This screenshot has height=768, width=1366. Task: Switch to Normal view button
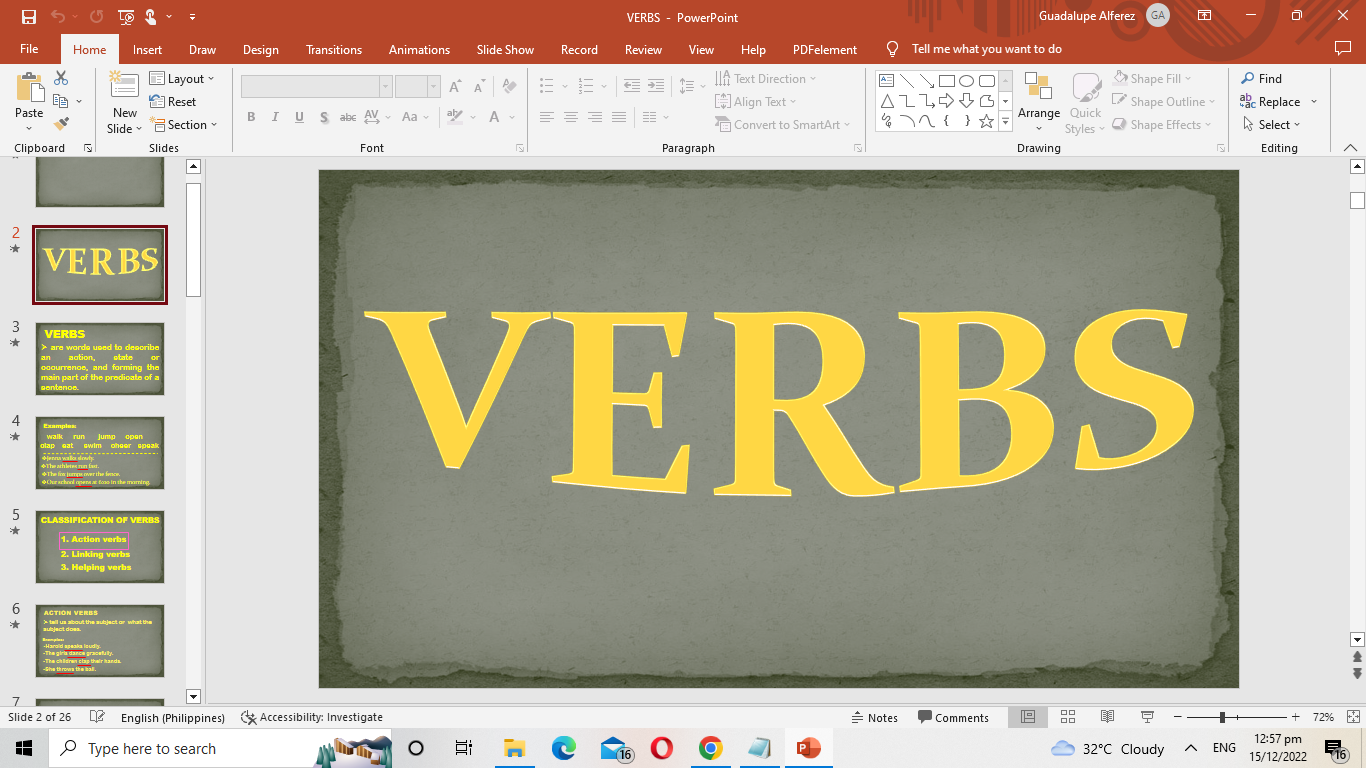point(1027,717)
